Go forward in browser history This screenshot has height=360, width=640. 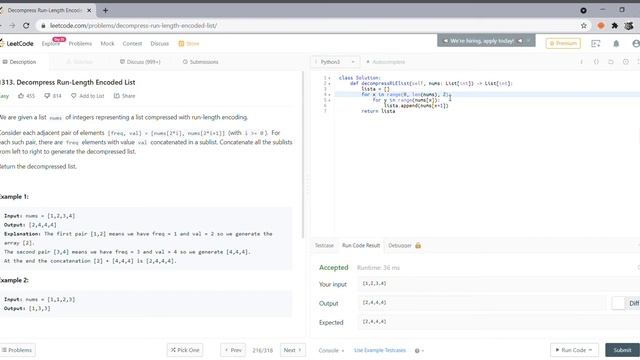(12, 25)
